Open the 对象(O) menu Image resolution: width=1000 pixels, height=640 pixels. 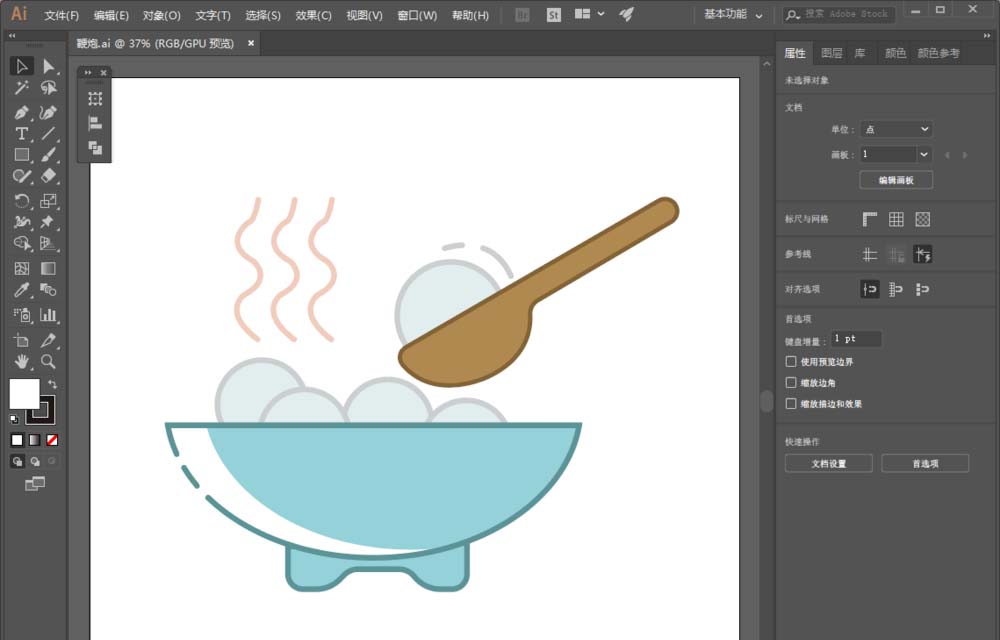pos(161,15)
